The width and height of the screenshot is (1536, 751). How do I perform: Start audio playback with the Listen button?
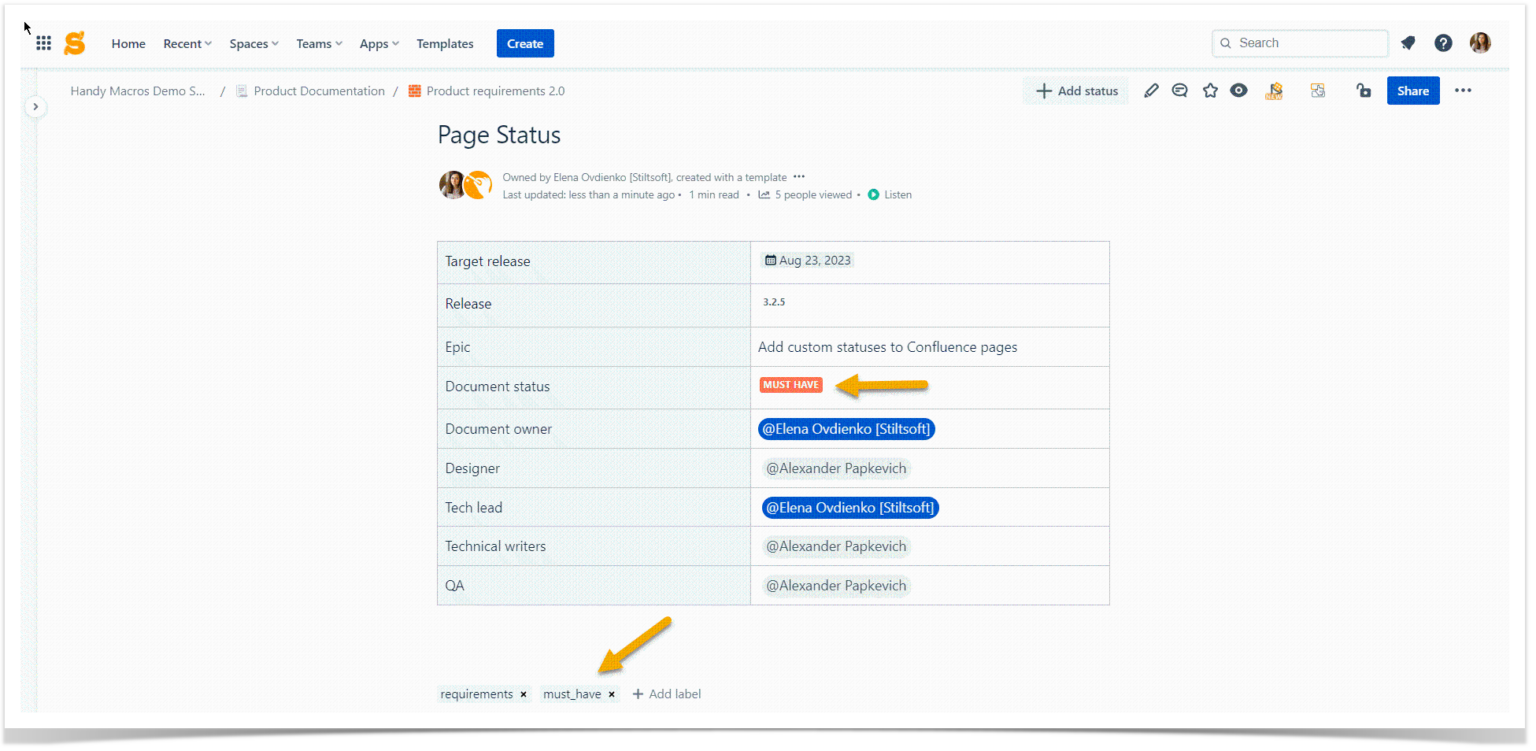click(x=888, y=194)
